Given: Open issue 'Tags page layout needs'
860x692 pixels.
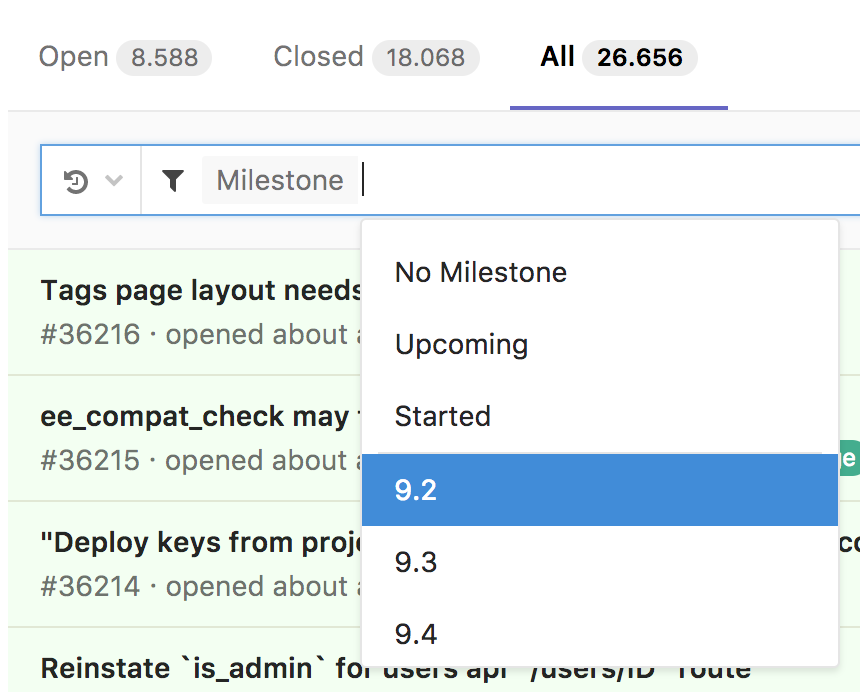Looking at the screenshot, I should [201, 291].
